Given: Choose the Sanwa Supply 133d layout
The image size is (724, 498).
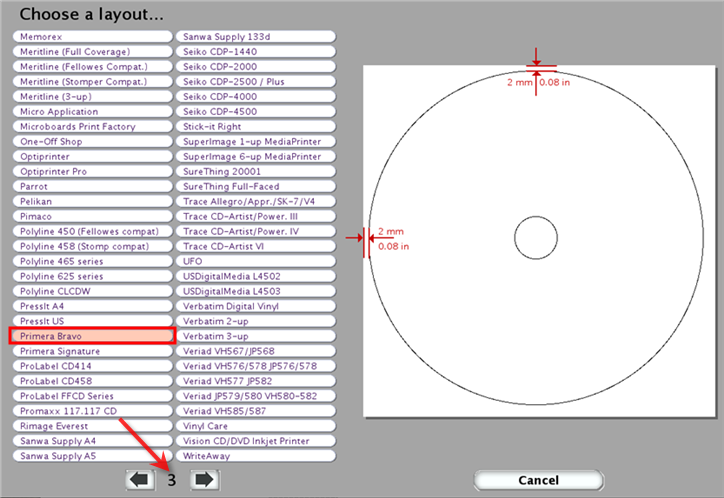Looking at the screenshot, I should coord(256,36).
